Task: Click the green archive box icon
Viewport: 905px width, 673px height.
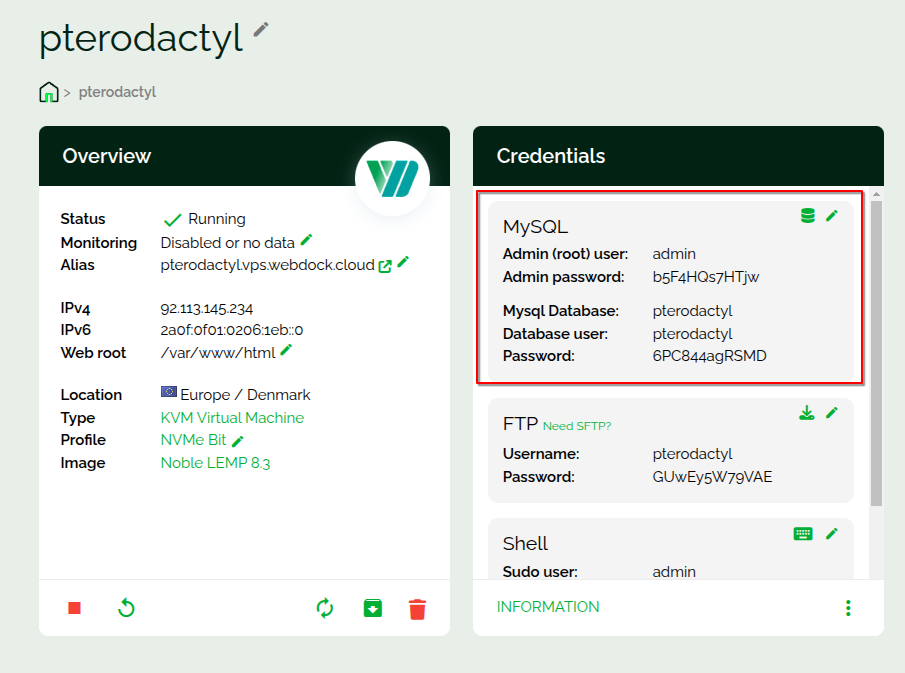Action: click(372, 608)
